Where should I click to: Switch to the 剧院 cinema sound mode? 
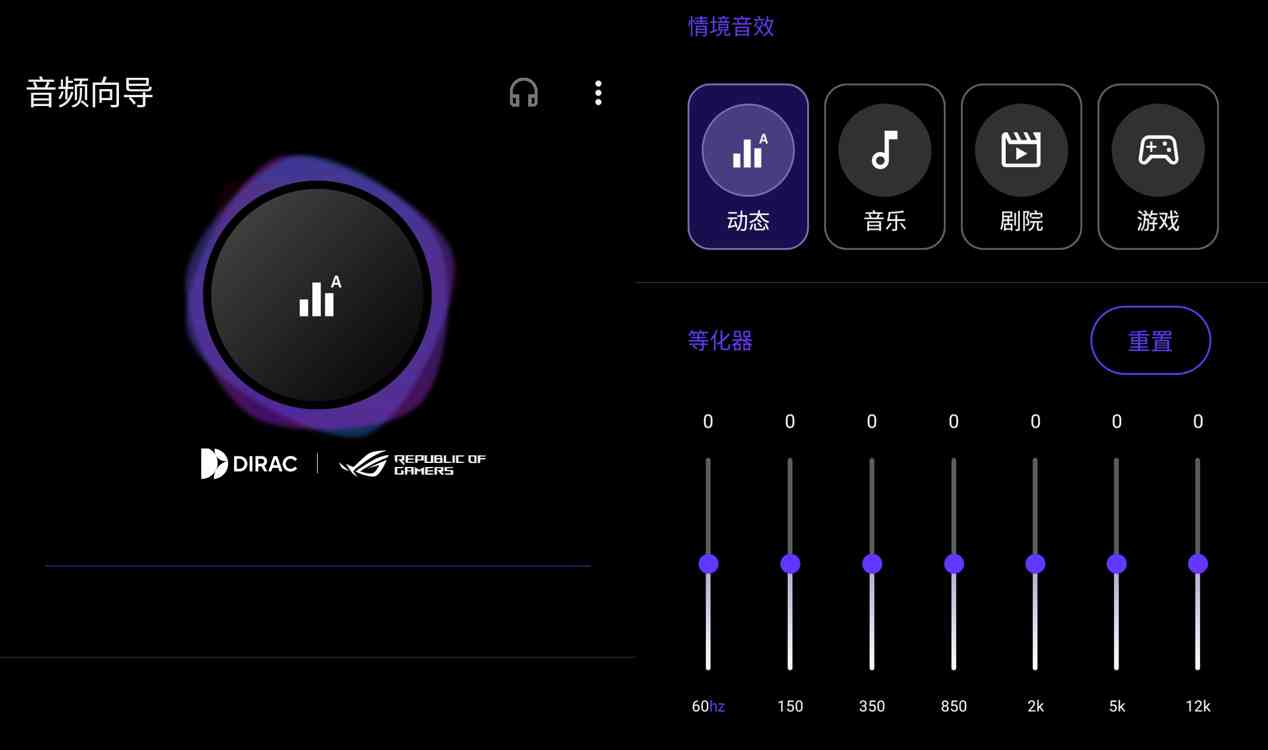1021,166
